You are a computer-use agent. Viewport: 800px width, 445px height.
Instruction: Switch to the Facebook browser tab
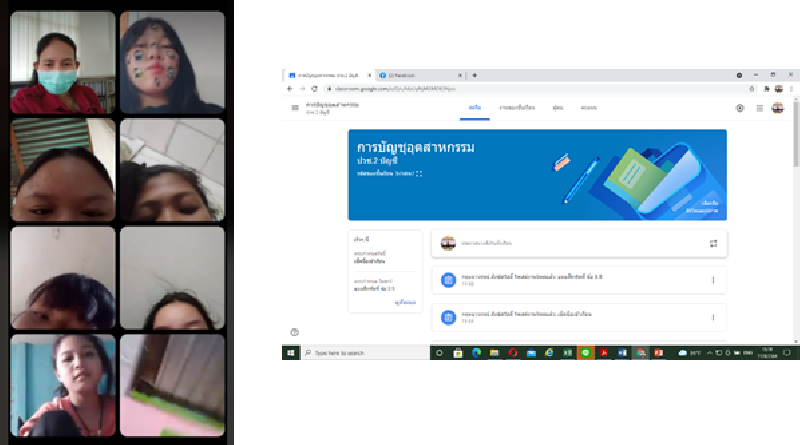point(415,75)
